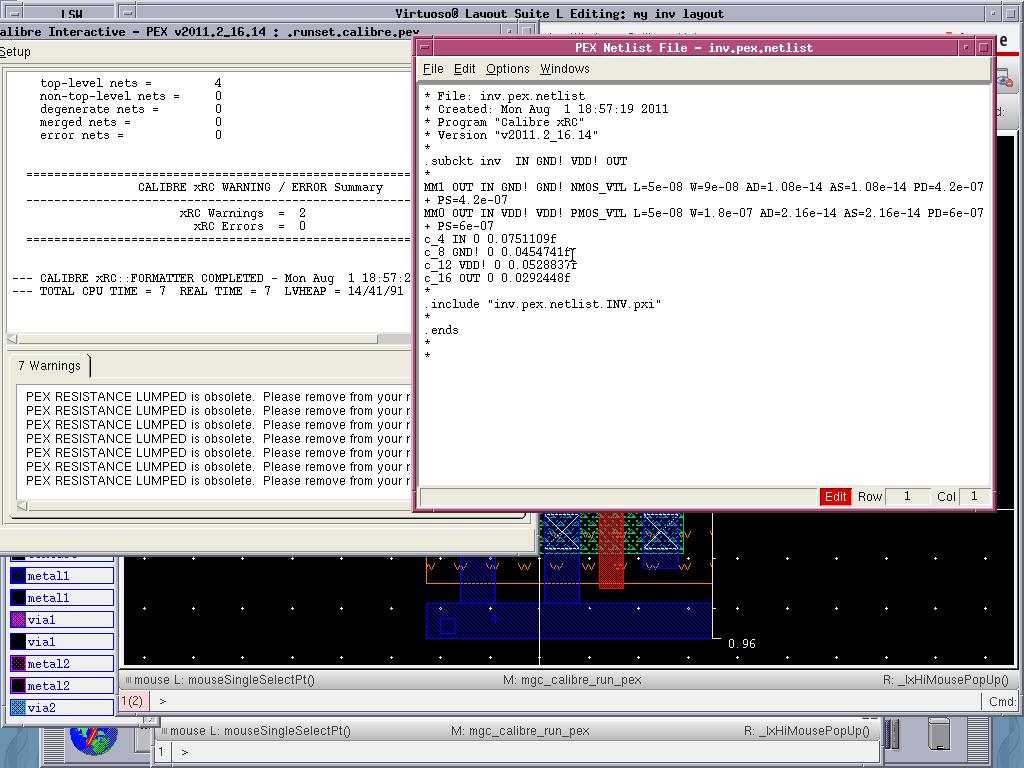The image size is (1024, 768).
Task: Click R: _lxHiMousePopUp() in Virtuoso status bar
Action: (x=946, y=680)
